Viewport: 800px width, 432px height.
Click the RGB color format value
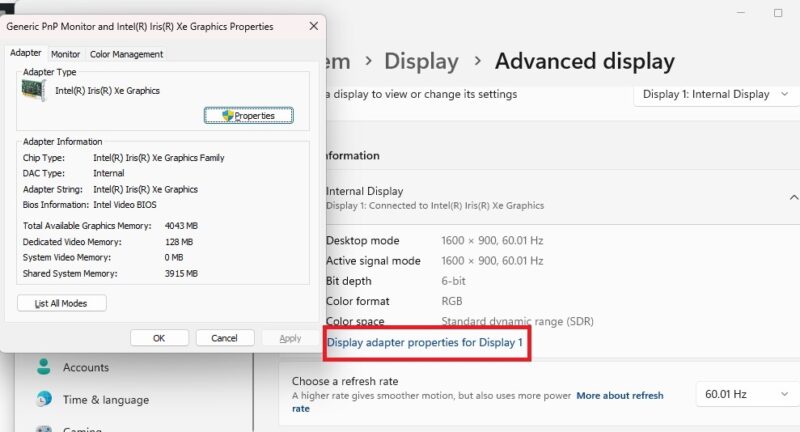click(452, 301)
